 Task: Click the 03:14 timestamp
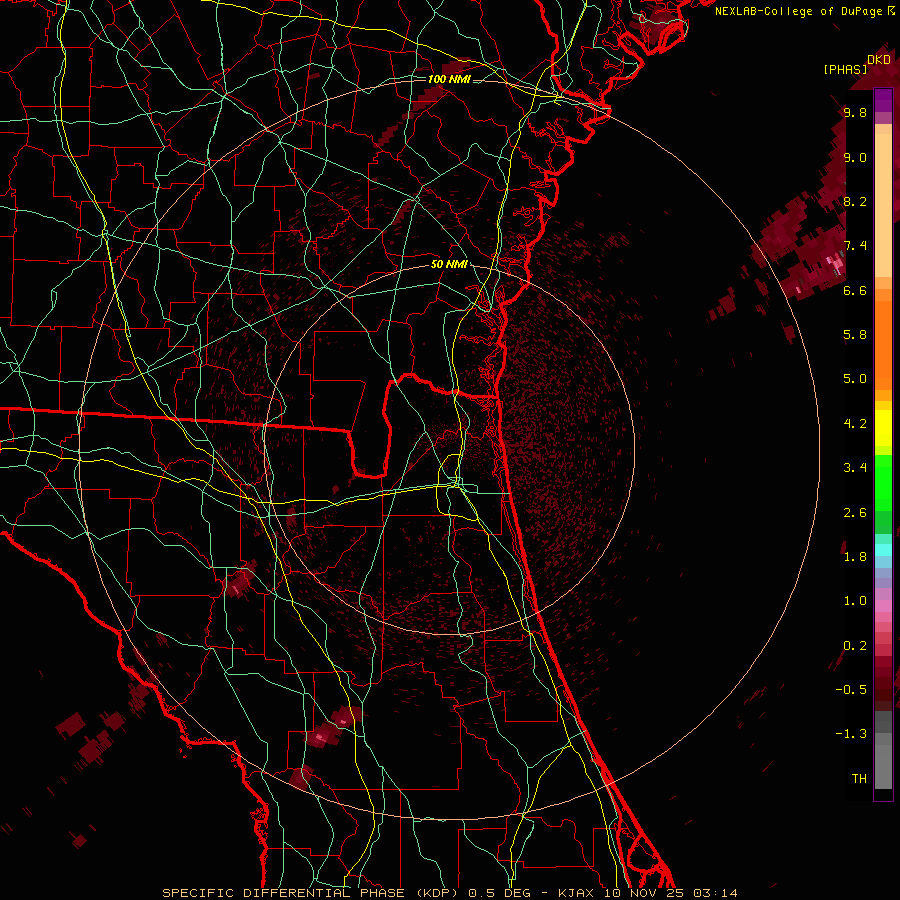[x=715, y=893]
